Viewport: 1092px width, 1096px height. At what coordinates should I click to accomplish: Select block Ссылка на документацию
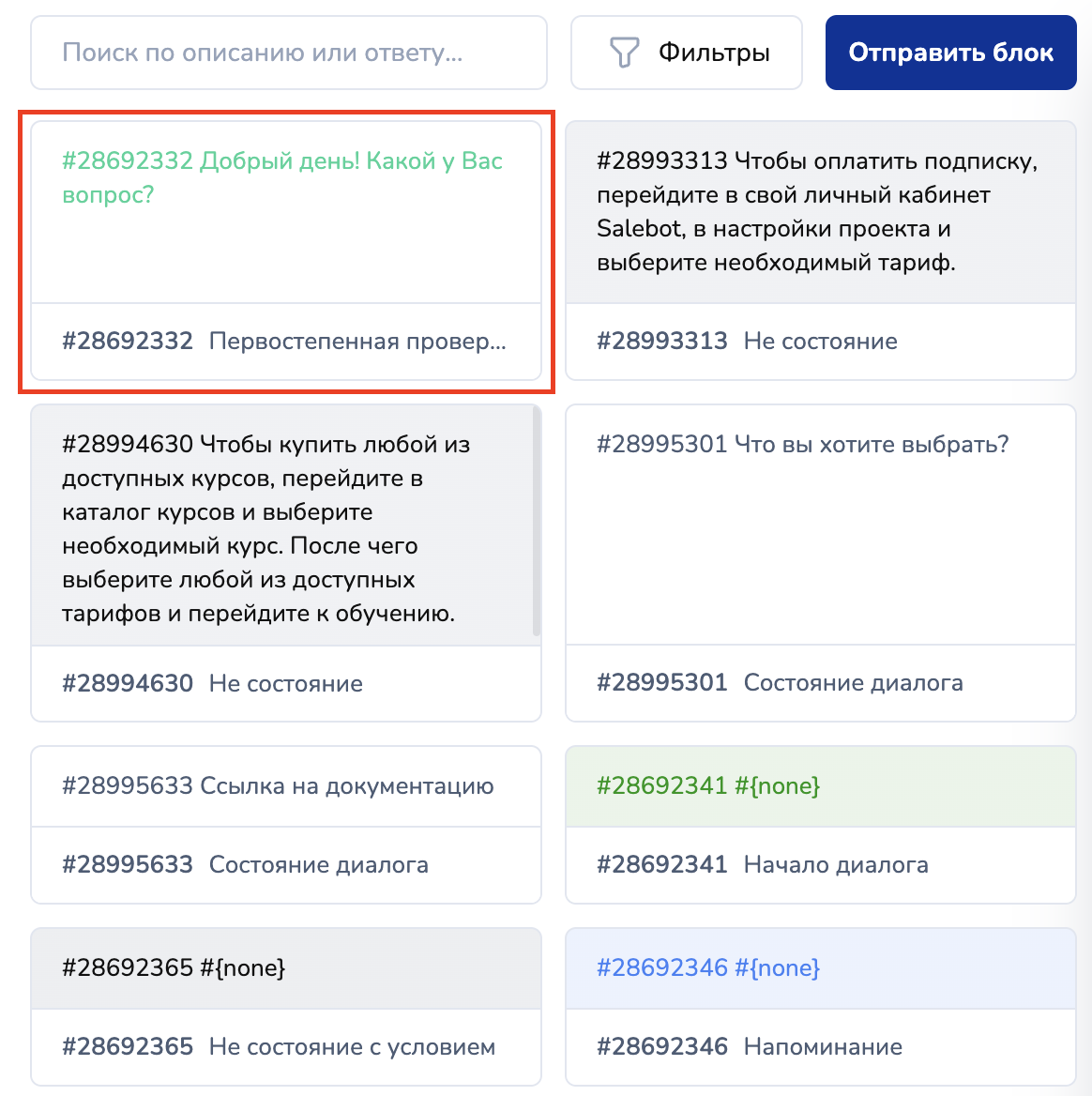click(x=278, y=786)
